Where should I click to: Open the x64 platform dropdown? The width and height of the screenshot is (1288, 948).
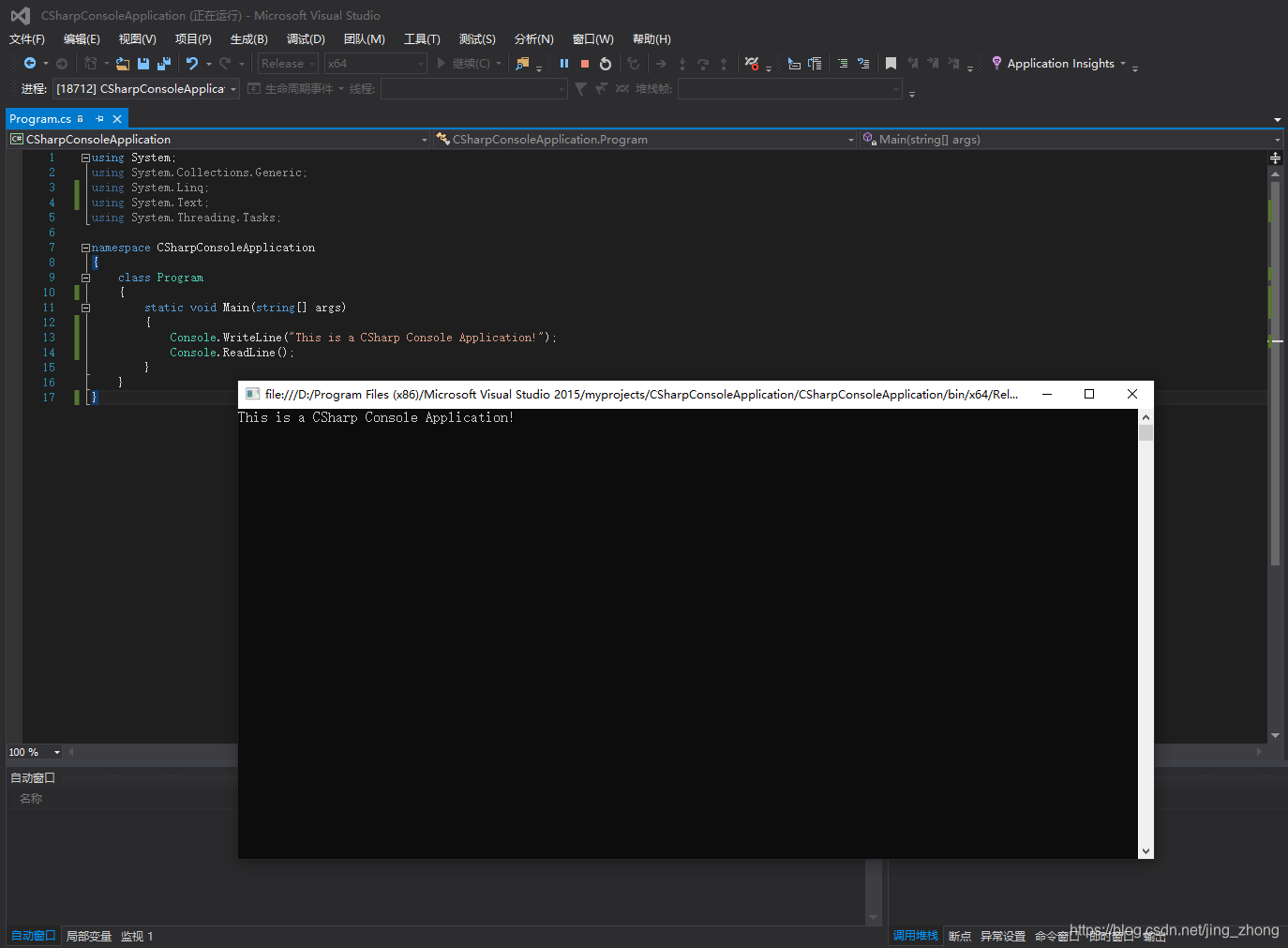point(376,64)
